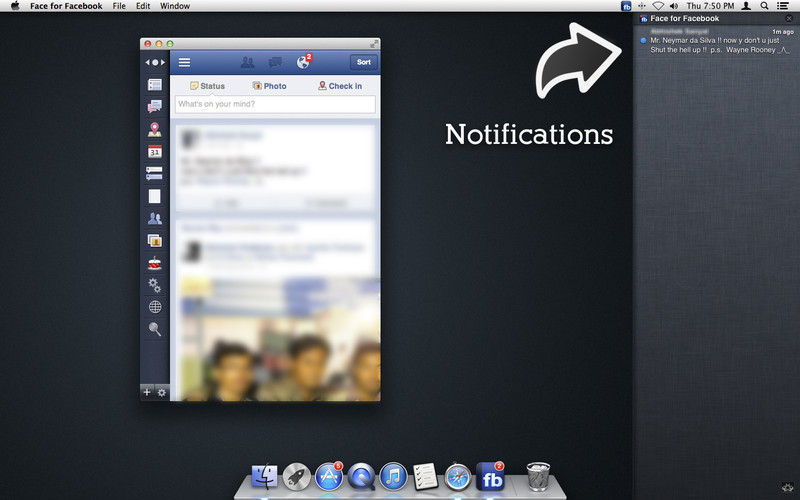Click the "What's on your mind?" field
The image size is (800, 500).
click(x=275, y=104)
